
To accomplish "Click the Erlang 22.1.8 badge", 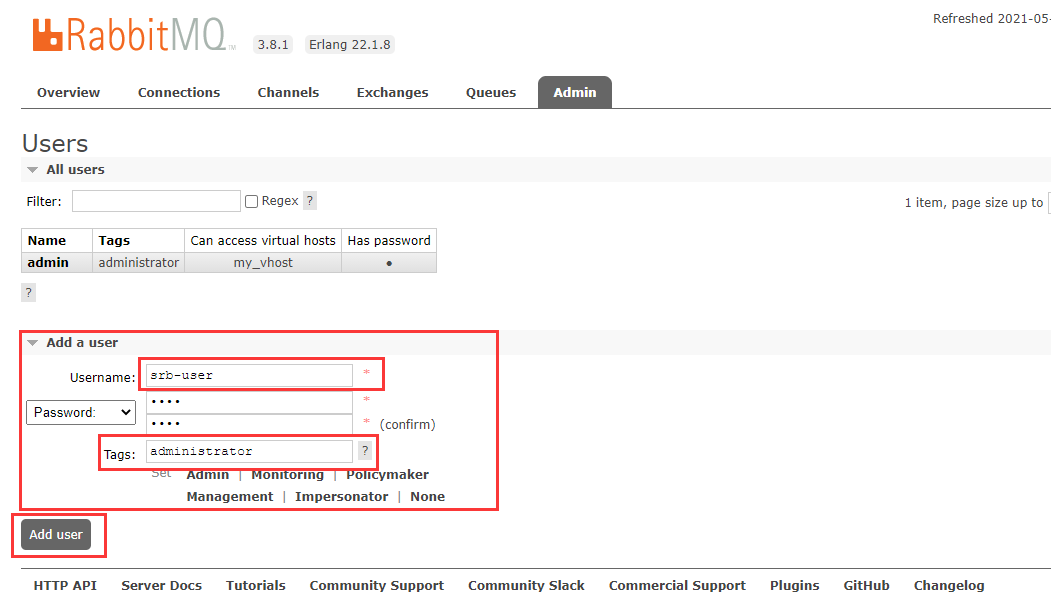I will 349,44.
